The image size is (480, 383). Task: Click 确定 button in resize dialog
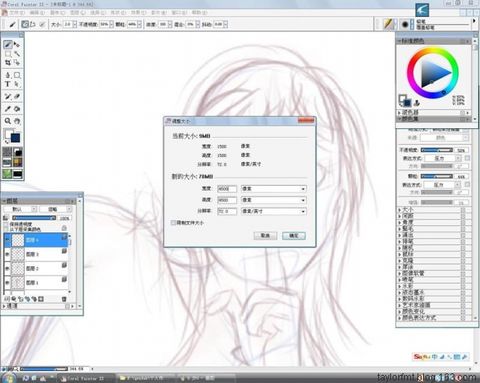[294, 236]
